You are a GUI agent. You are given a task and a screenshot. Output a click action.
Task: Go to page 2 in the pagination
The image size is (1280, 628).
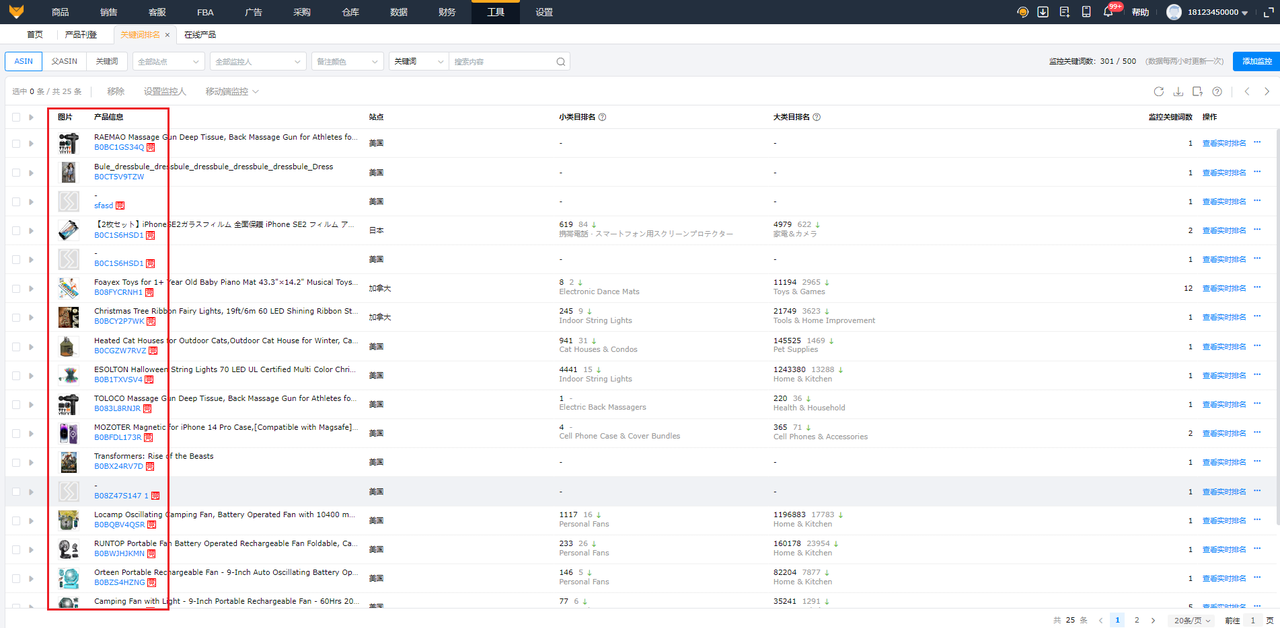[x=1136, y=620]
